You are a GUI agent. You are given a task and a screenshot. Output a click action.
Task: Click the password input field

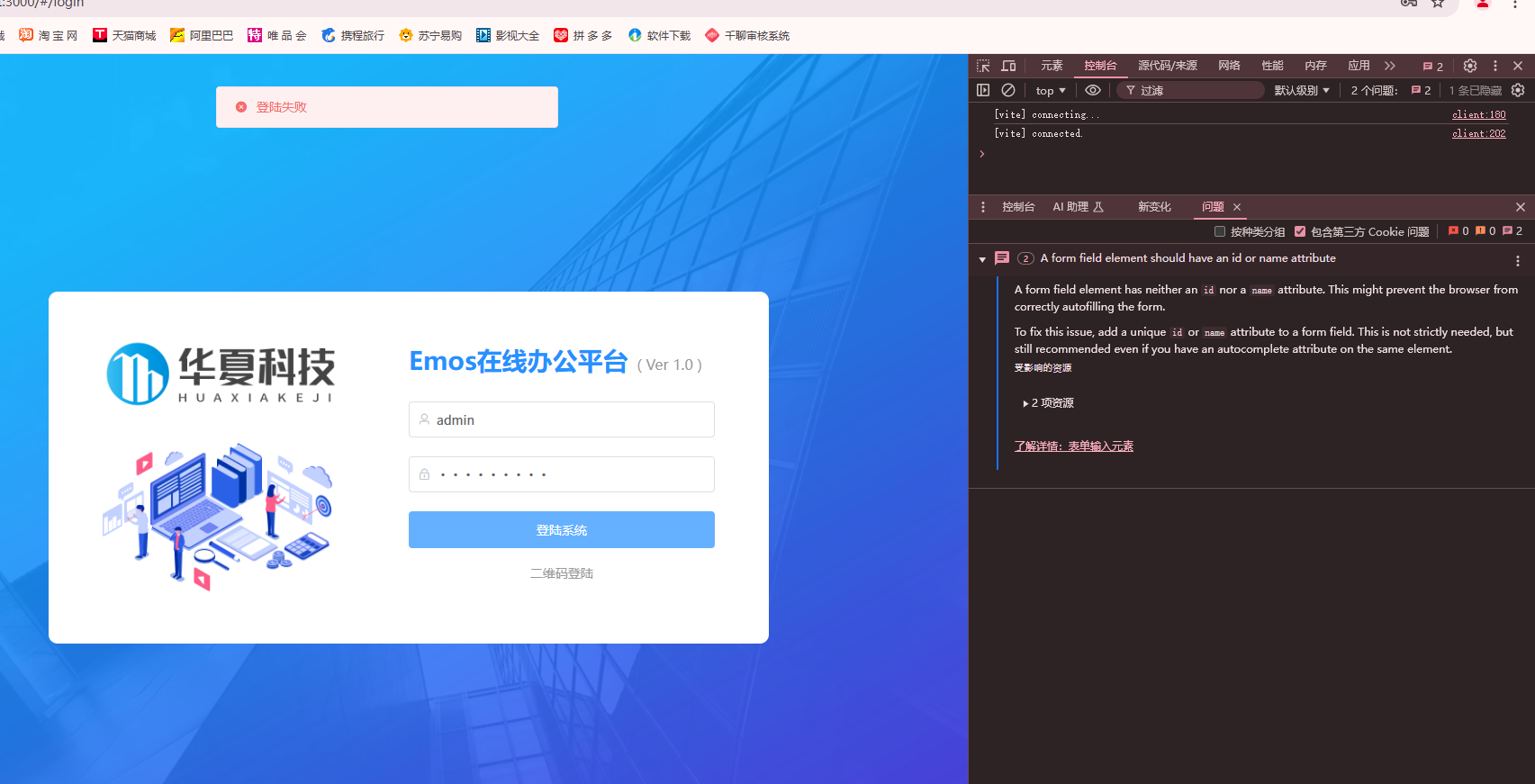[x=562, y=474]
